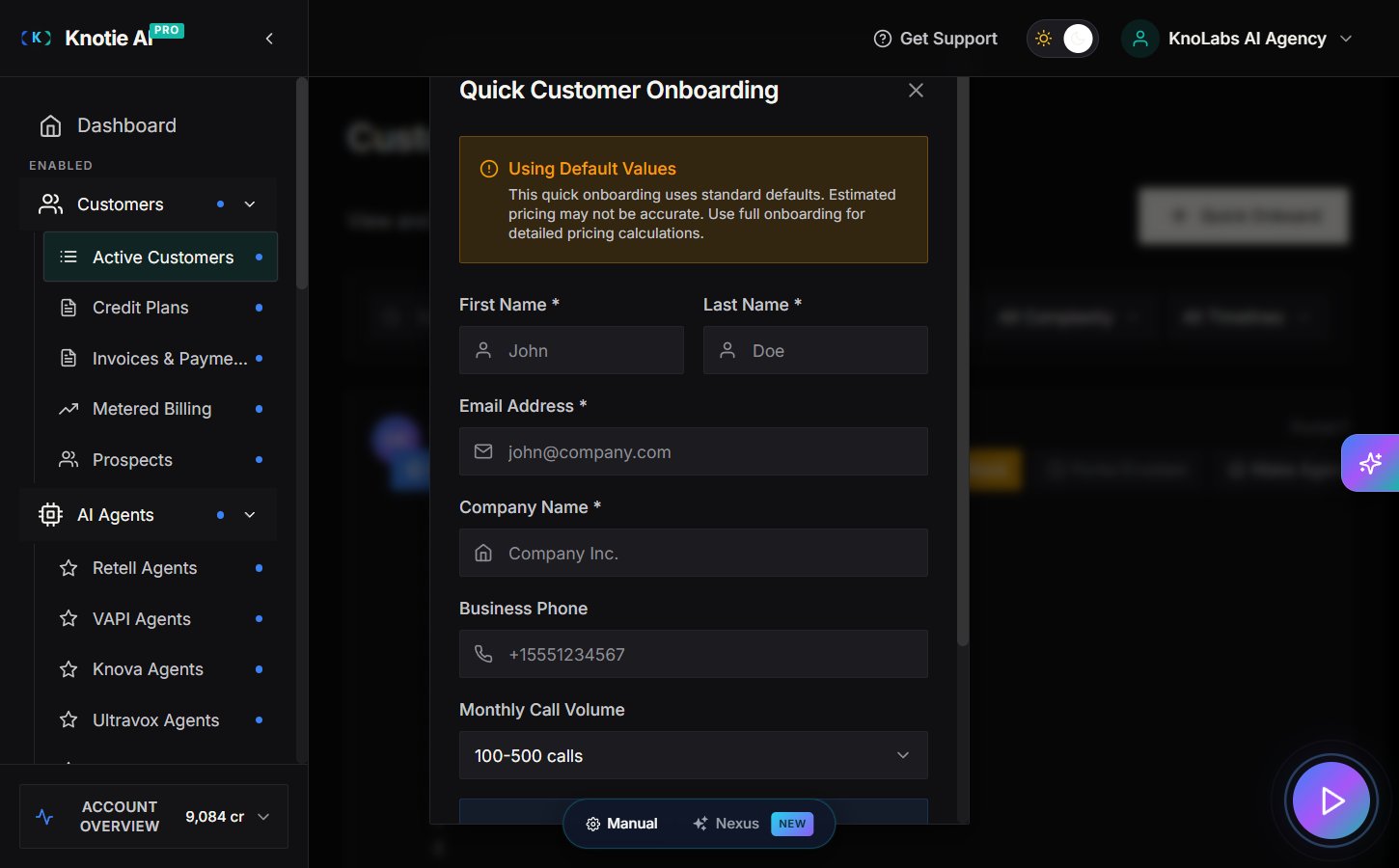Image resolution: width=1399 pixels, height=868 pixels.
Task: Close the Quick Customer Onboarding dialog
Action: pos(916,91)
